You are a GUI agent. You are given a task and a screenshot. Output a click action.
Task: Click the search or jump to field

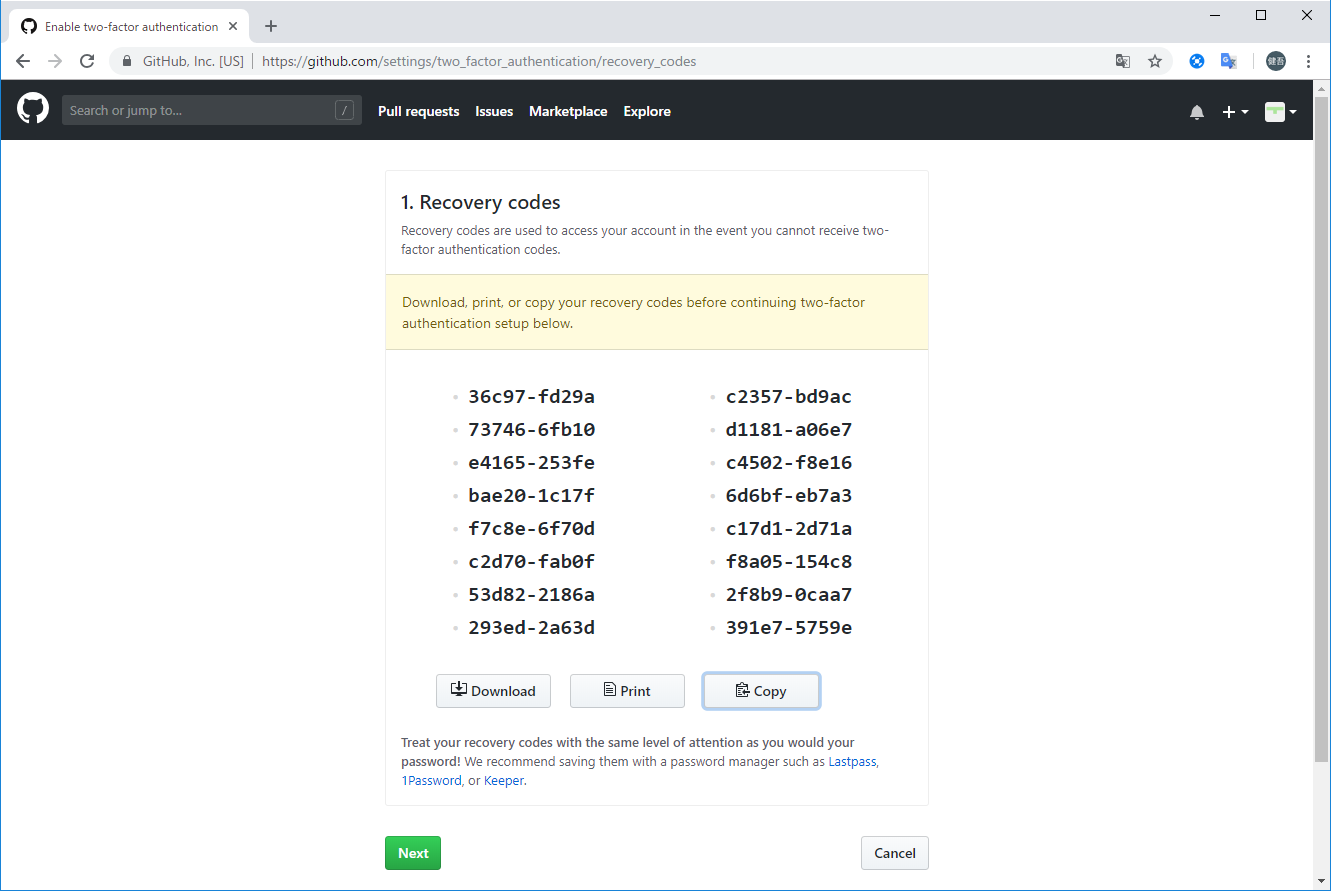[210, 110]
